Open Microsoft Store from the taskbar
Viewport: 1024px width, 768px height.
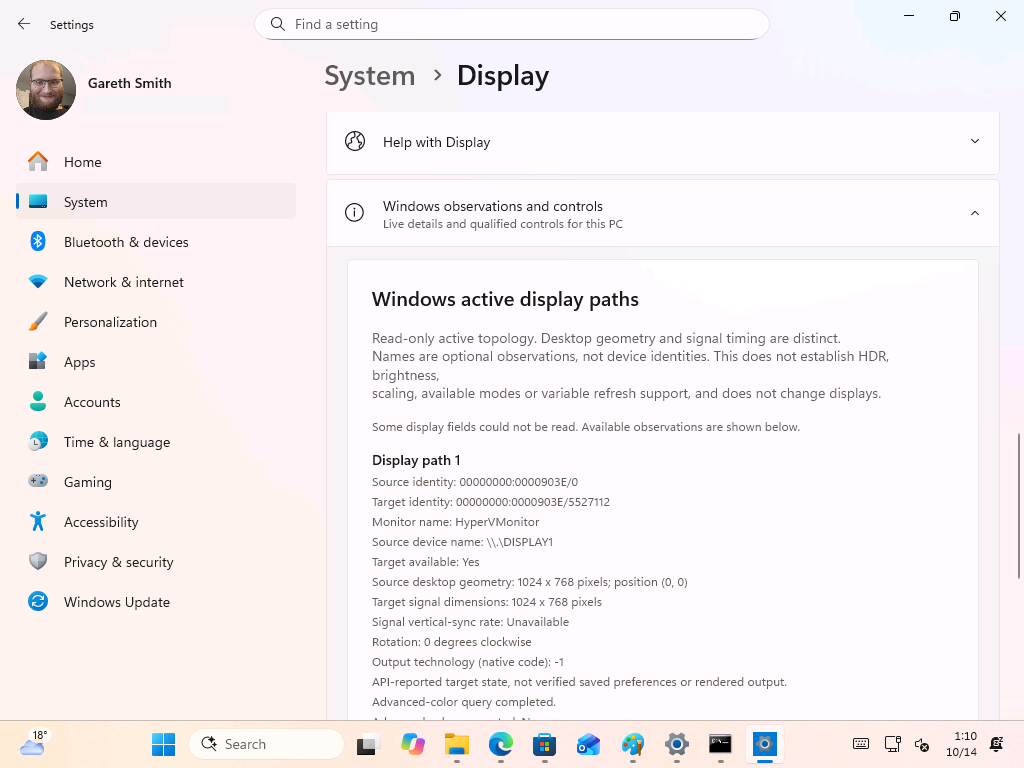coord(545,744)
